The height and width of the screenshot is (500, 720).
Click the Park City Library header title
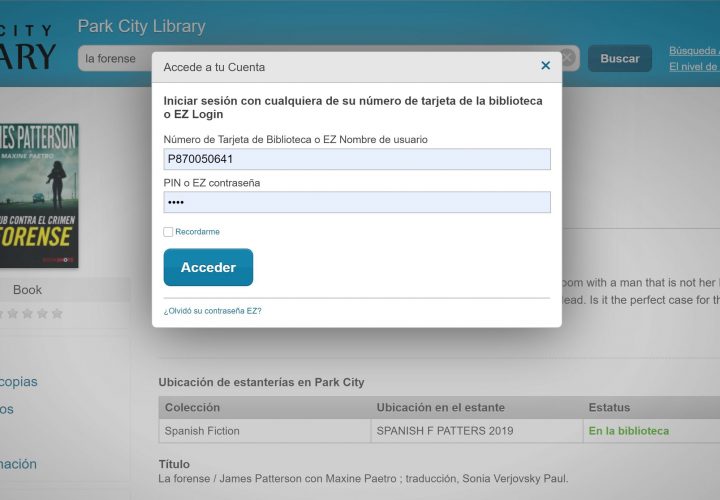tap(141, 26)
